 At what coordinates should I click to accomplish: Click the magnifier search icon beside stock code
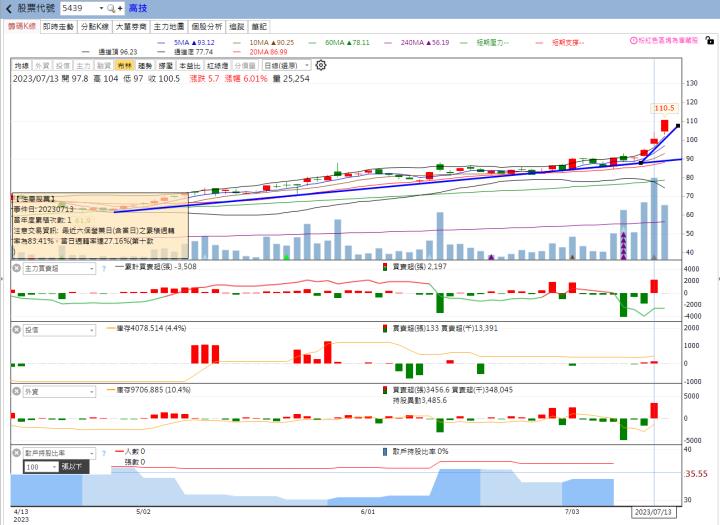111,8
